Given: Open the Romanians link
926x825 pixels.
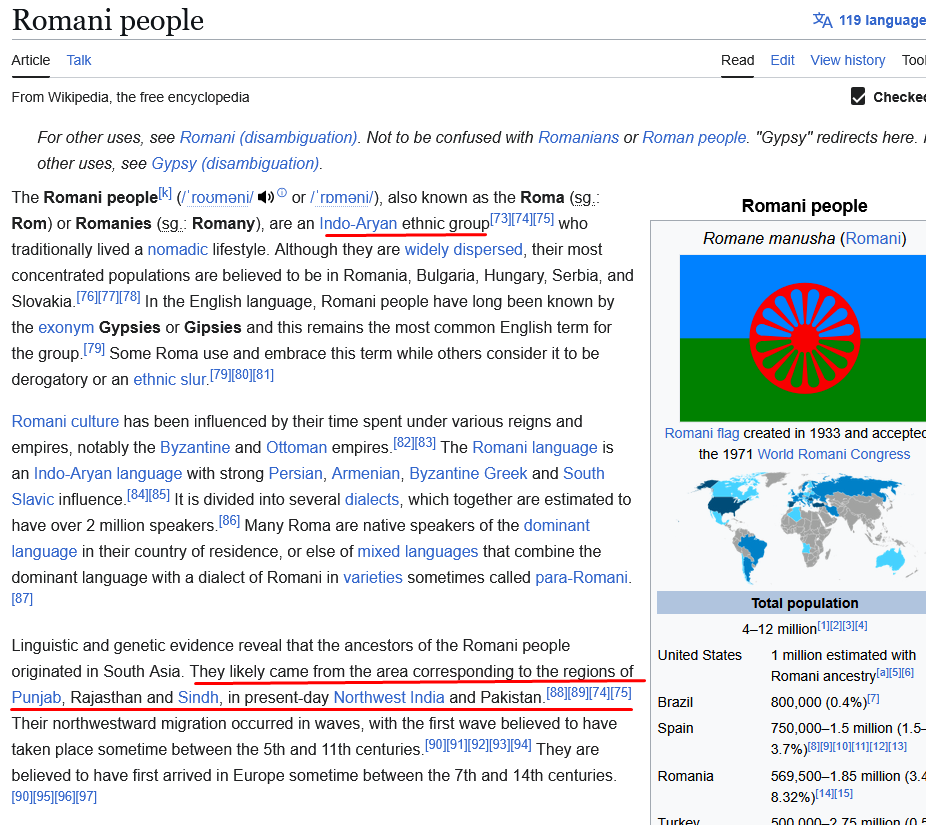Looking at the screenshot, I should point(578,138).
